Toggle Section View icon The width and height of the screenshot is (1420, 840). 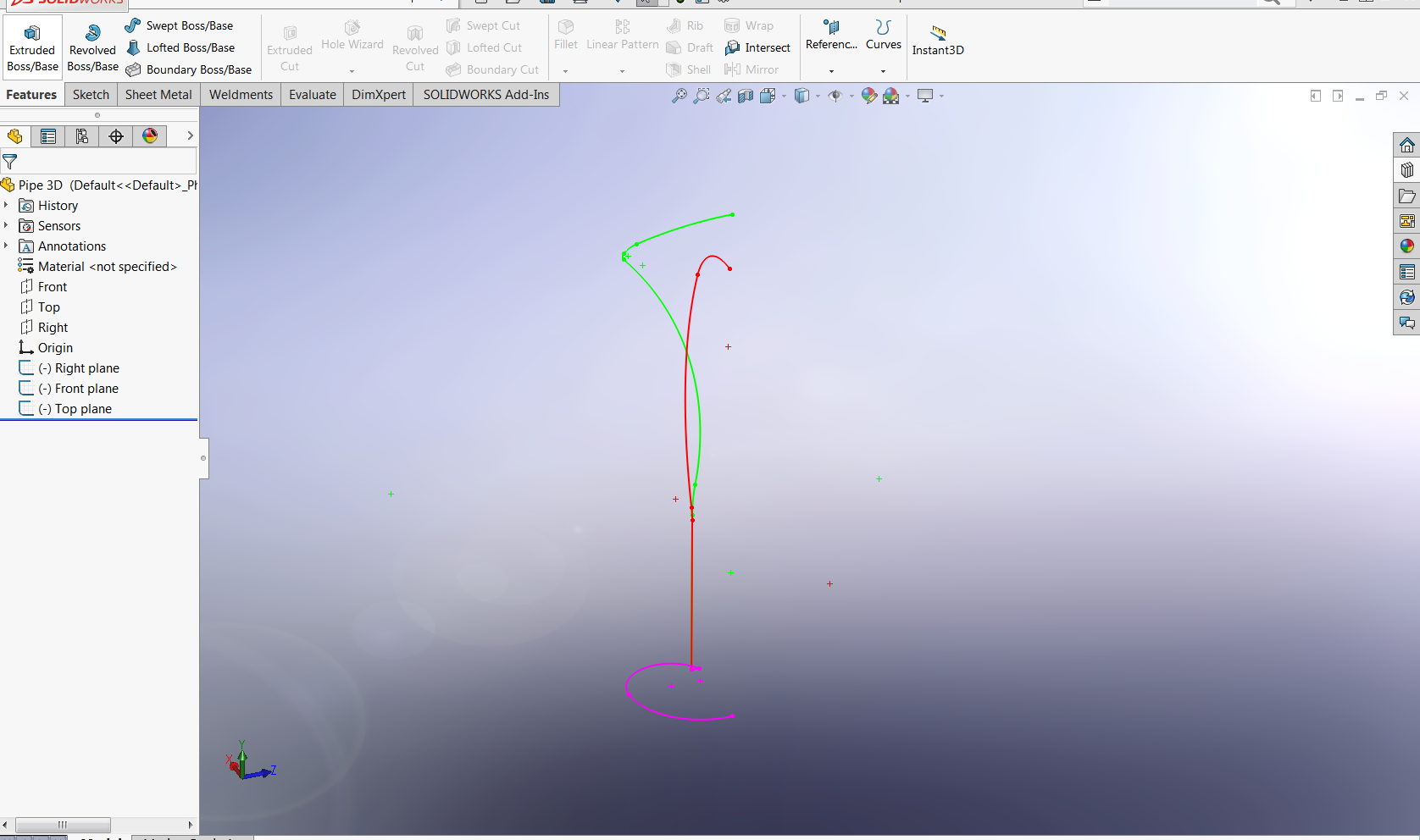click(745, 96)
